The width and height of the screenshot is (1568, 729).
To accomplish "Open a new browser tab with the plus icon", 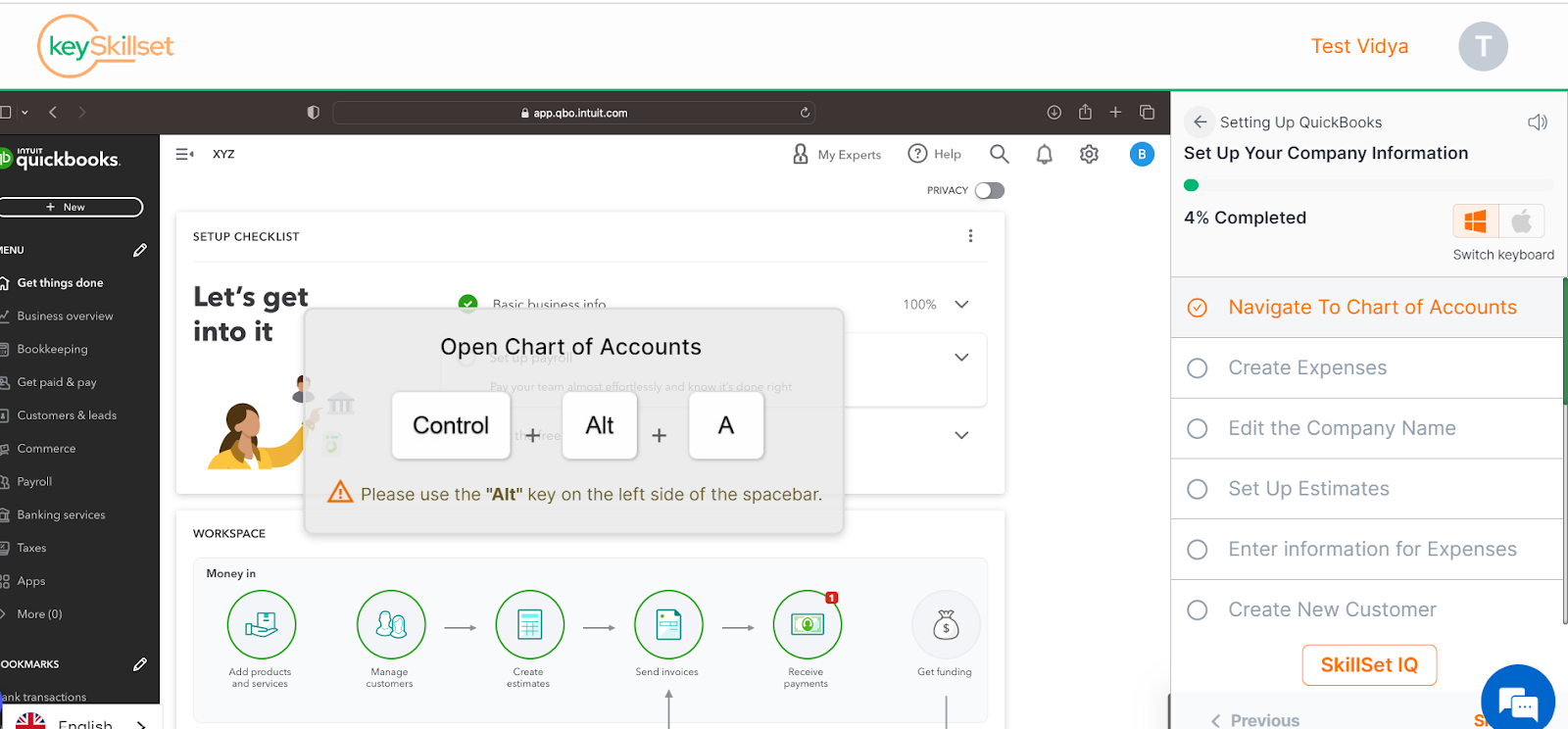I will (1115, 113).
